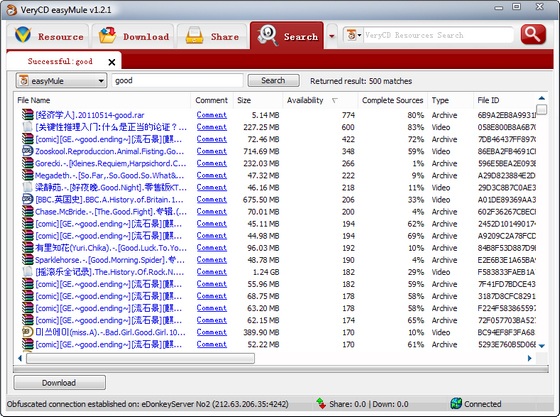Click disc icon of Zooskool row

pyautogui.click(x=28, y=151)
